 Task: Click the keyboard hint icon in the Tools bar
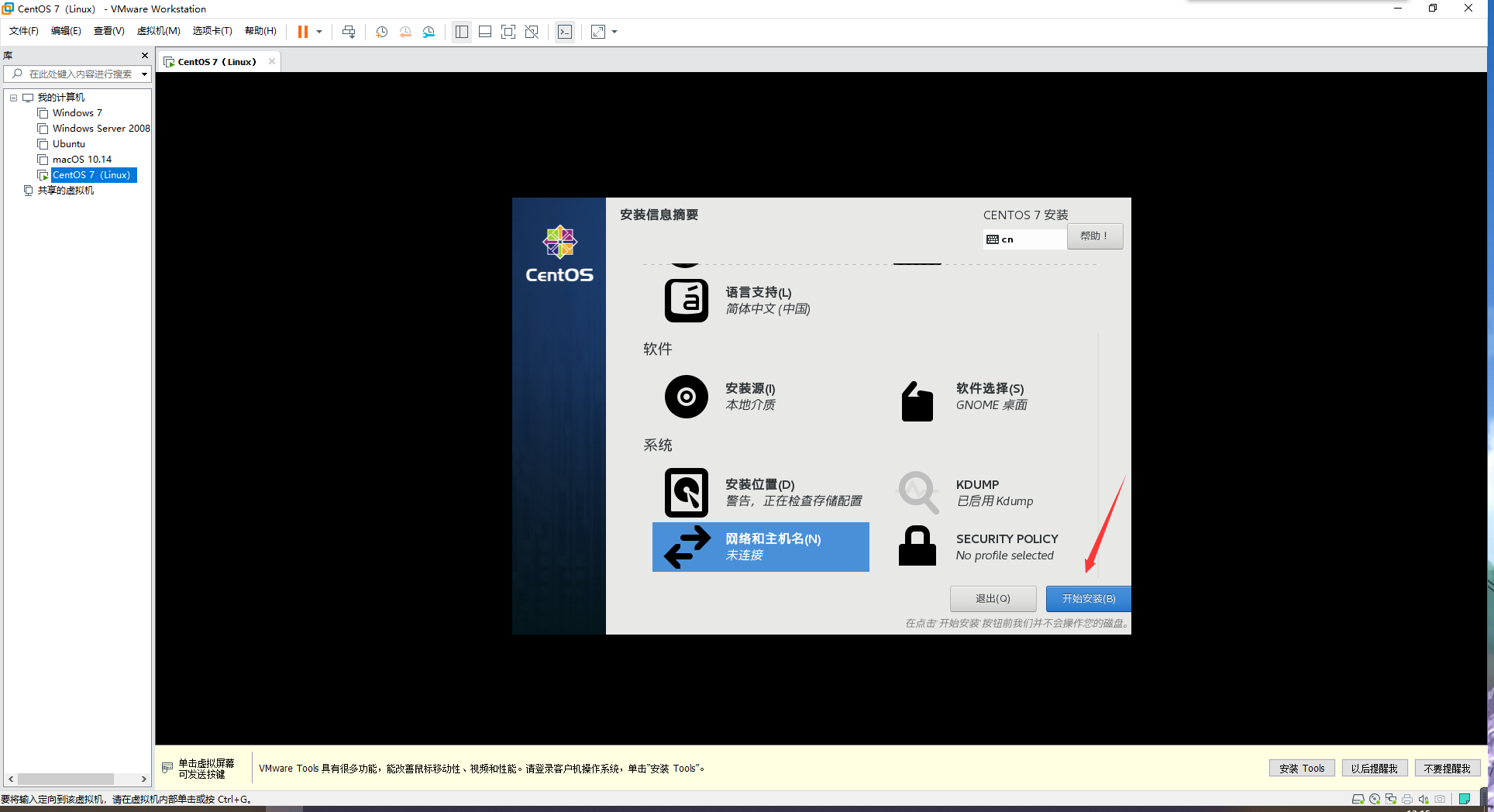click(167, 768)
